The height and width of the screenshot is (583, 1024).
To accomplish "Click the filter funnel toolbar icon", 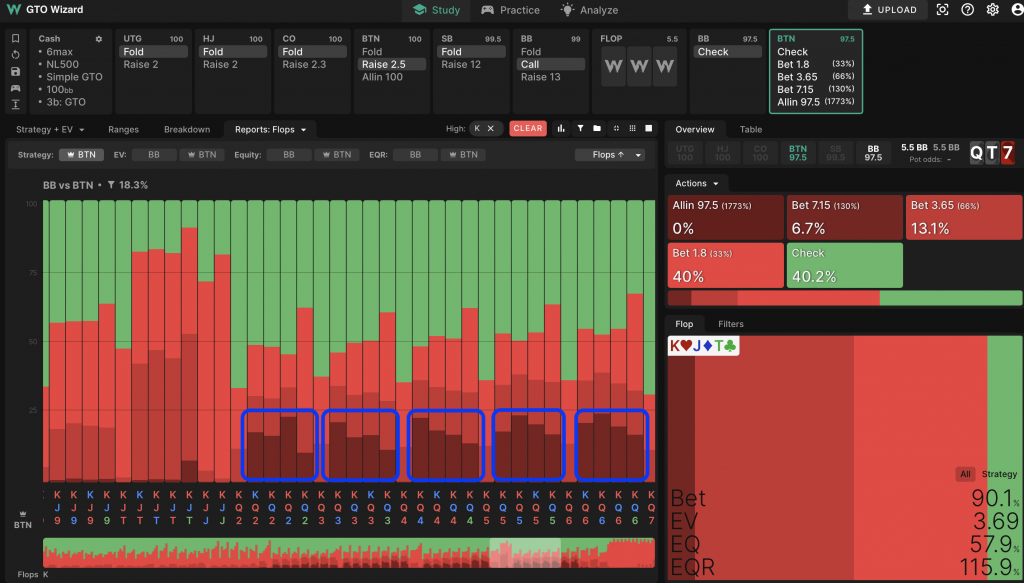I will (x=580, y=129).
